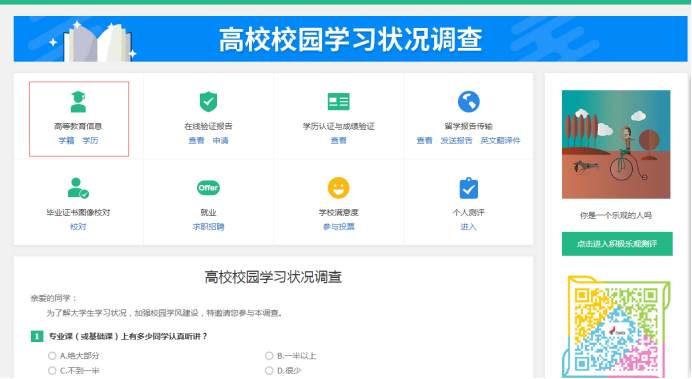Click the green Offer icon for 就业
Image resolution: width=692 pixels, height=379 pixels.
pyautogui.click(x=208, y=188)
